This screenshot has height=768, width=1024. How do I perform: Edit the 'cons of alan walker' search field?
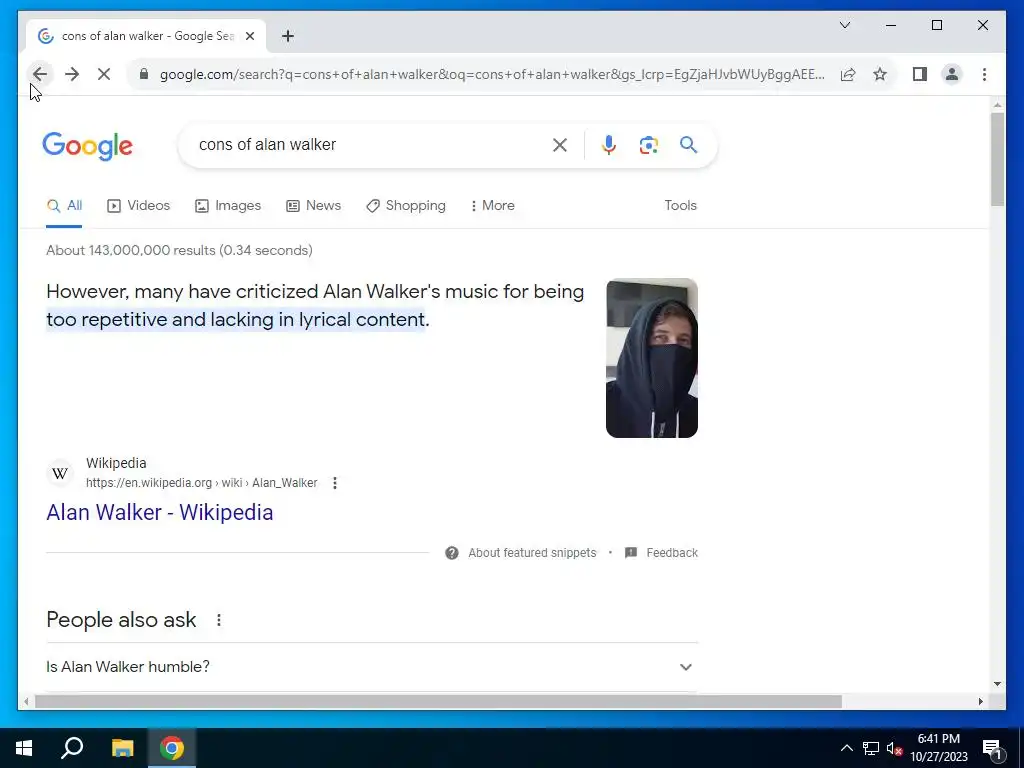pos(369,145)
